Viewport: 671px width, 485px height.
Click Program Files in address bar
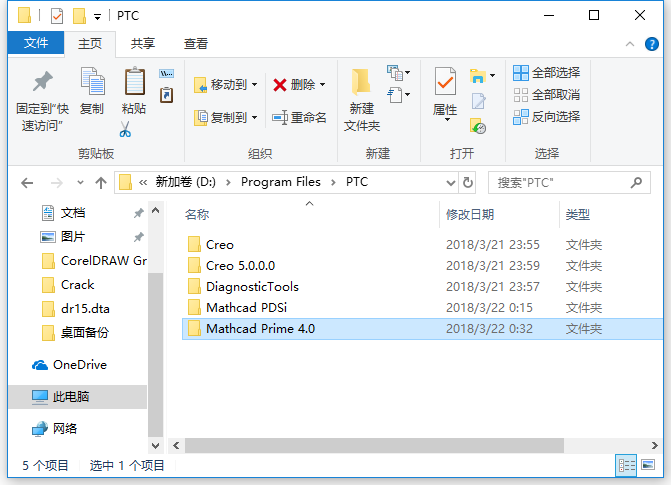point(281,182)
